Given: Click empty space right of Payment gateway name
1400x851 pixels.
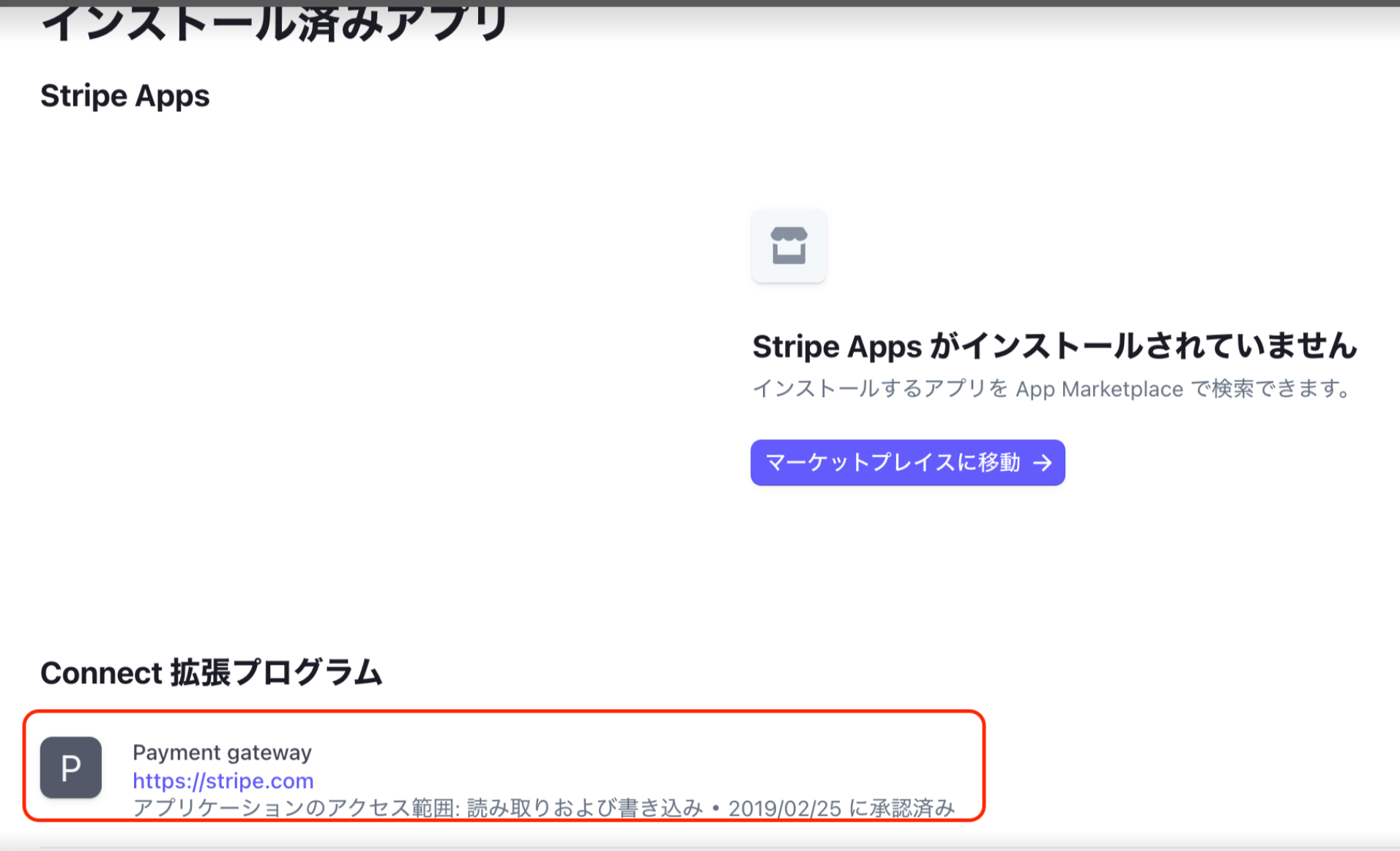Looking at the screenshot, I should tap(586, 752).
